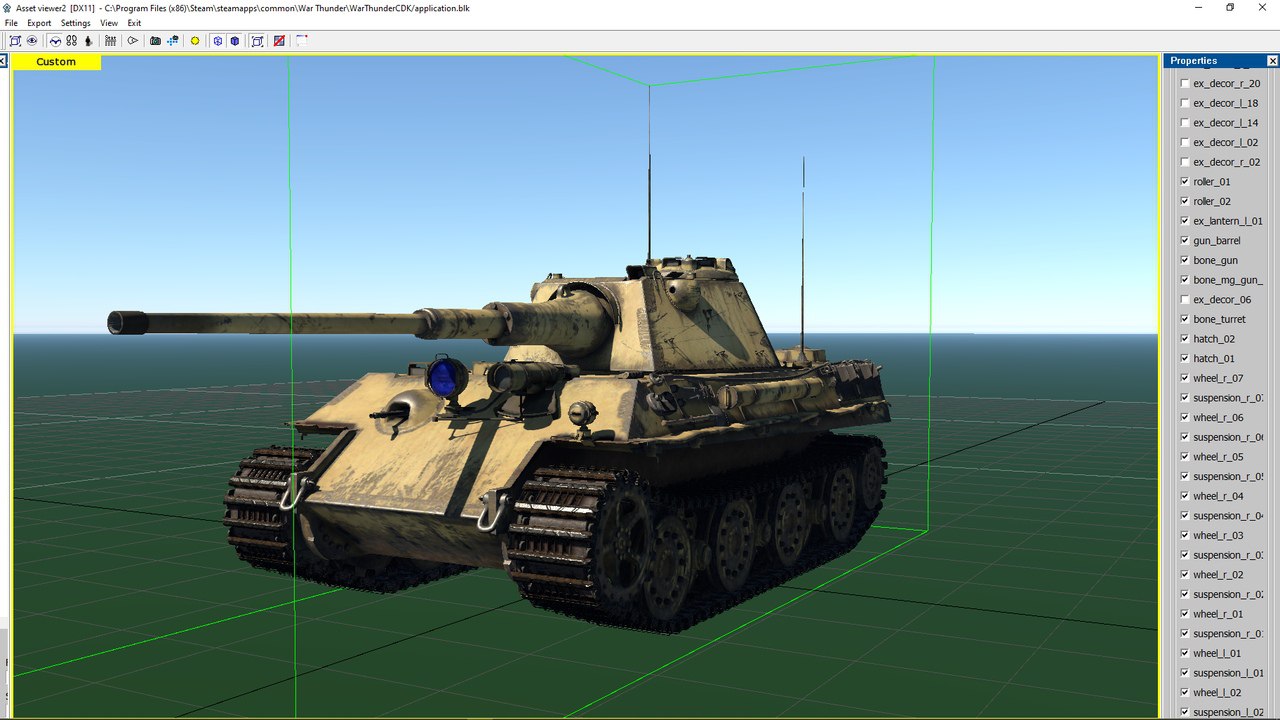The height and width of the screenshot is (720, 1280).
Task: Click the black character figure toolbar icon
Action: point(88,41)
